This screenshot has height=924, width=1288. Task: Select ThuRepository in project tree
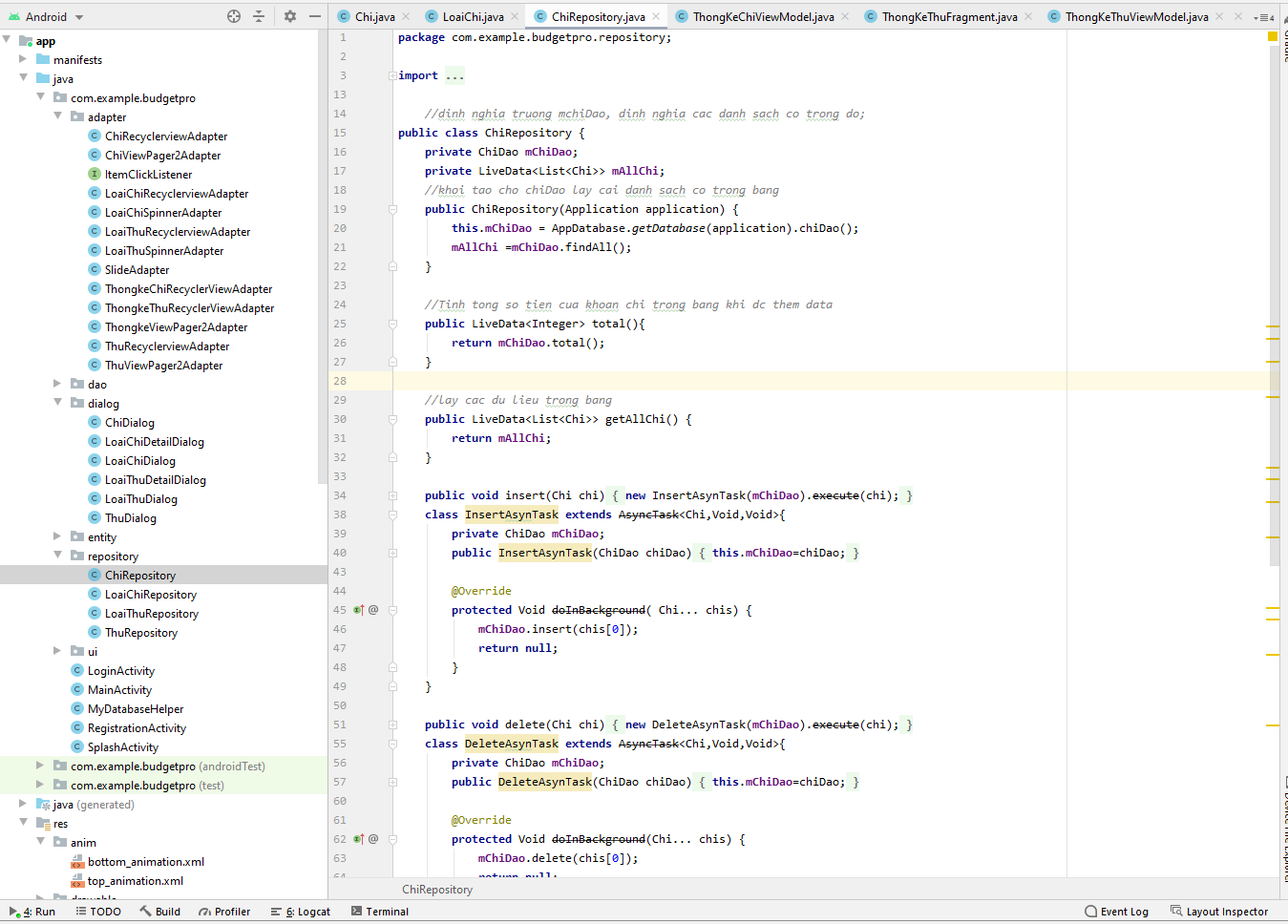tap(140, 633)
